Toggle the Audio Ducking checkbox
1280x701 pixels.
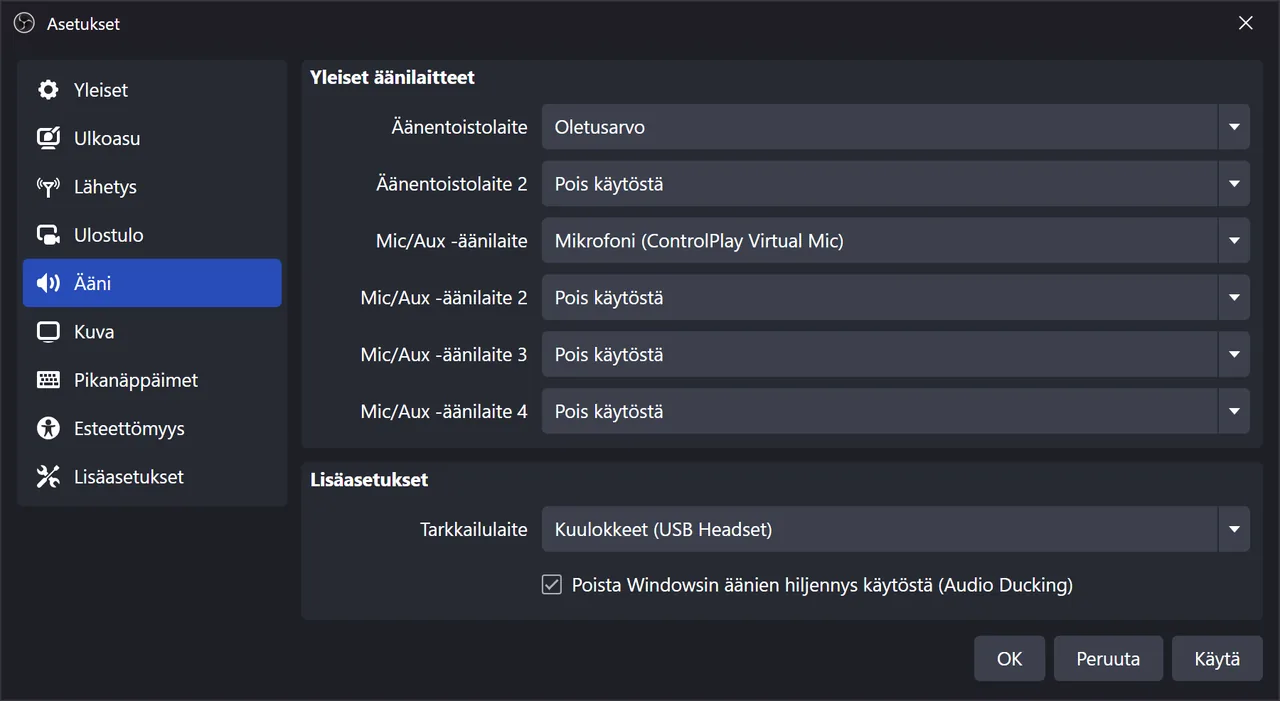[x=552, y=585]
